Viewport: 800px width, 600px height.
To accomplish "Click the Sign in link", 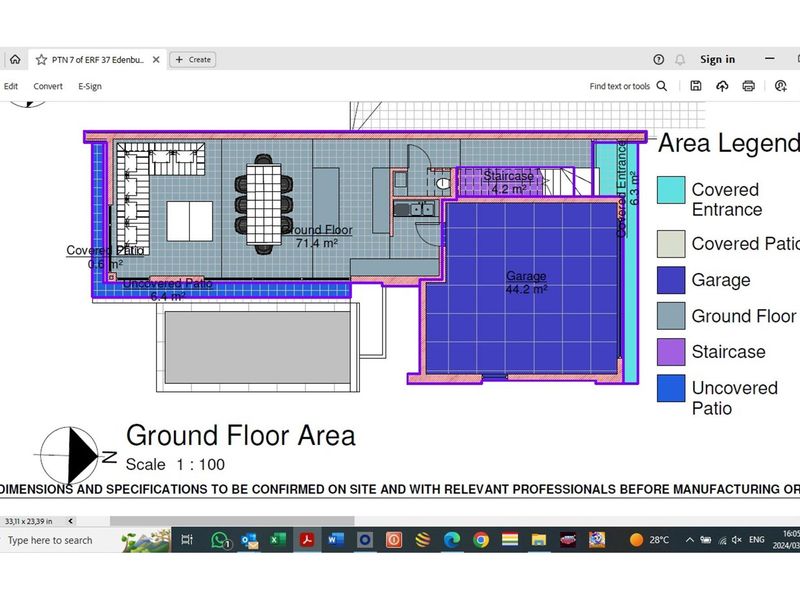I will [717, 60].
